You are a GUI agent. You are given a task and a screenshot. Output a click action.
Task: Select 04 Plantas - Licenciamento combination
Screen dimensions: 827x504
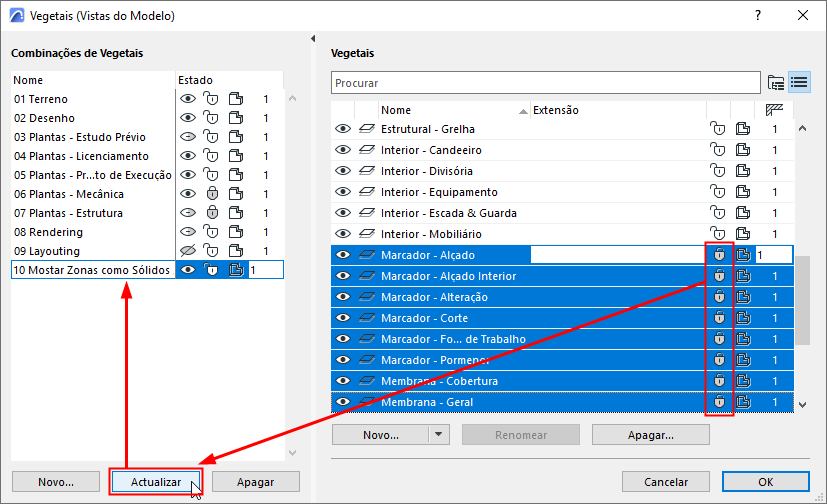click(x=81, y=156)
